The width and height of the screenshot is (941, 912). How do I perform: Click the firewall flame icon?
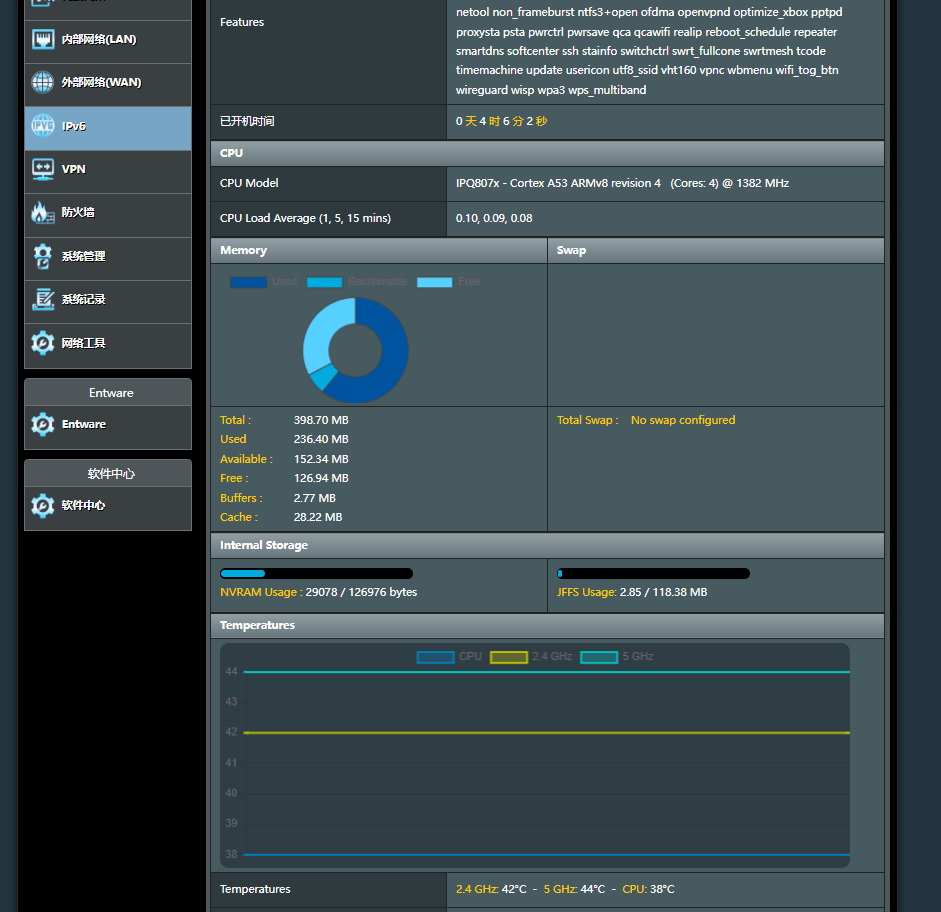pos(43,212)
